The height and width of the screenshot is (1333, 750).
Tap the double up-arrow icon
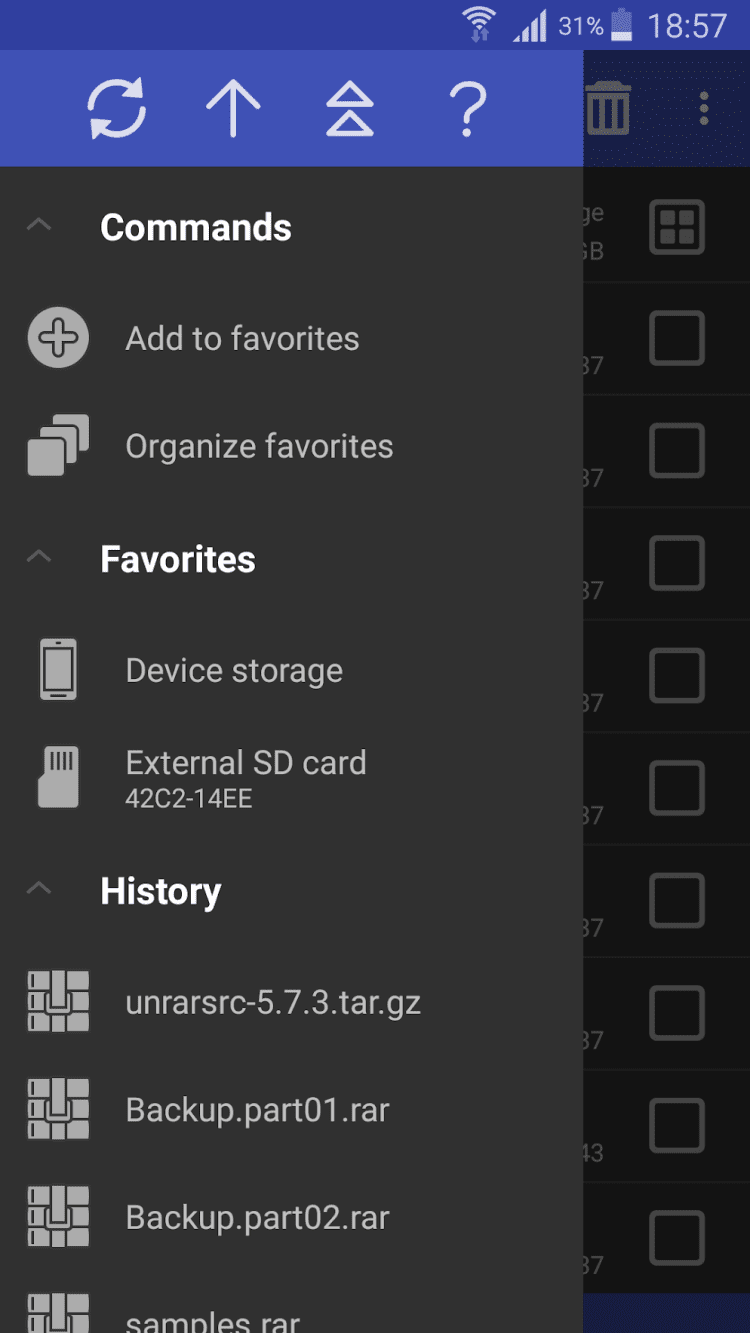[349, 107]
